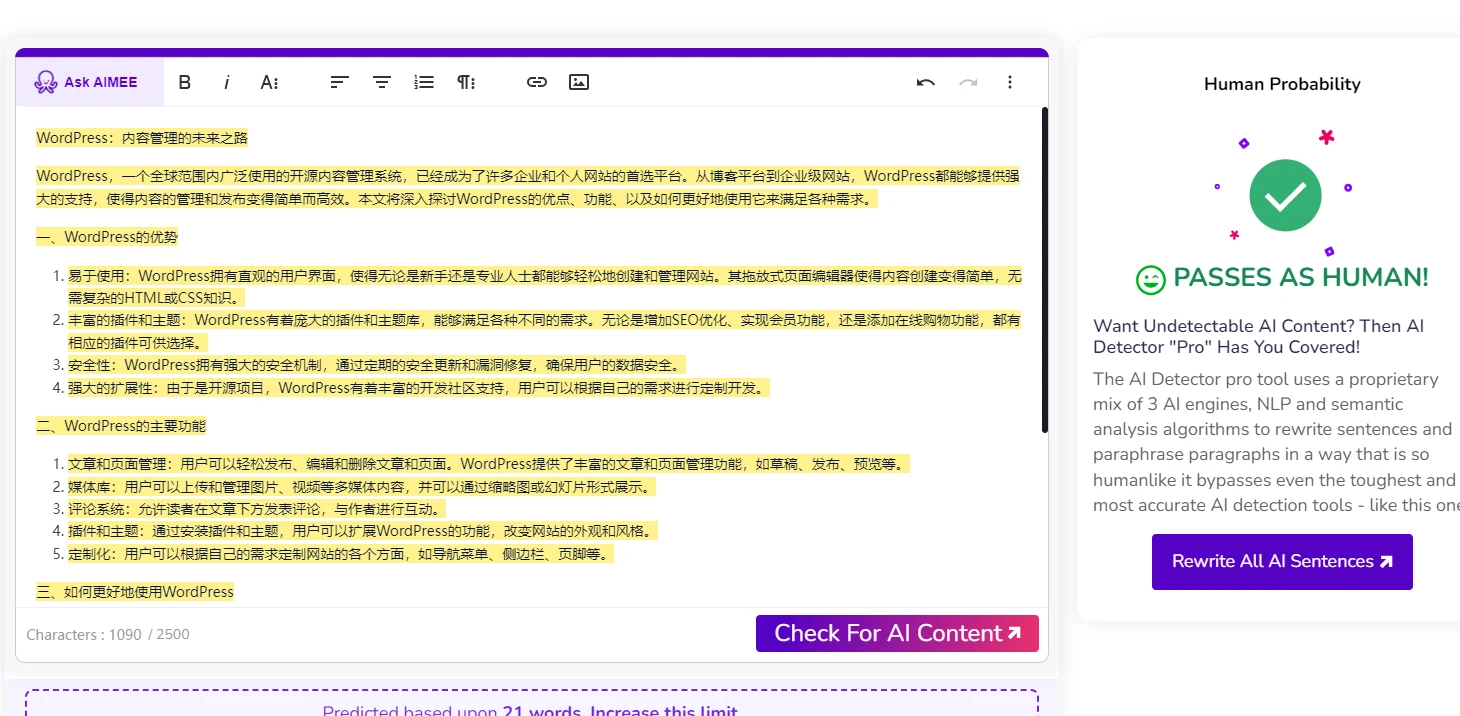
Task: Toggle bold formatting
Action: tap(184, 82)
